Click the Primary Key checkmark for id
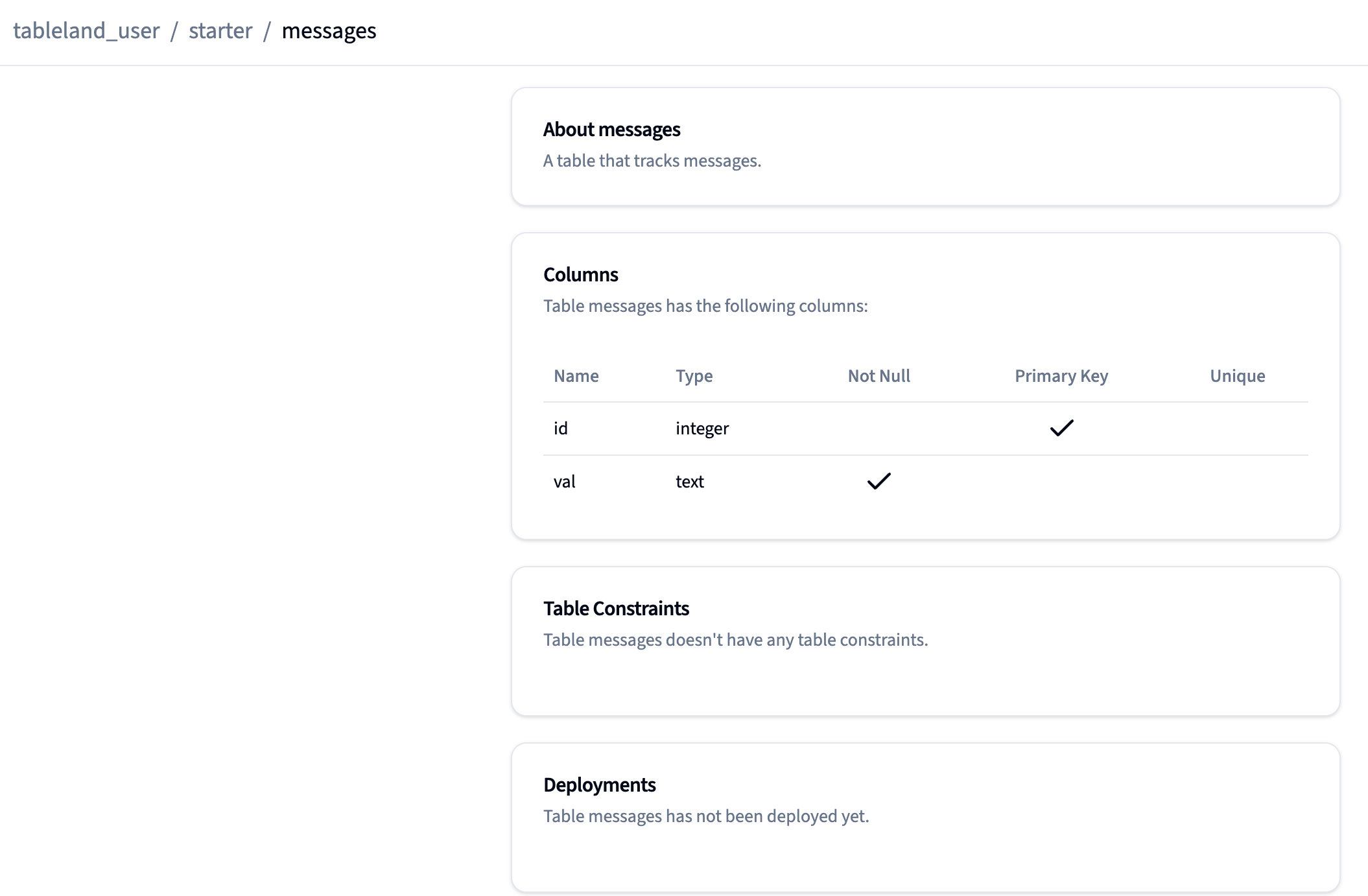 coord(1061,428)
